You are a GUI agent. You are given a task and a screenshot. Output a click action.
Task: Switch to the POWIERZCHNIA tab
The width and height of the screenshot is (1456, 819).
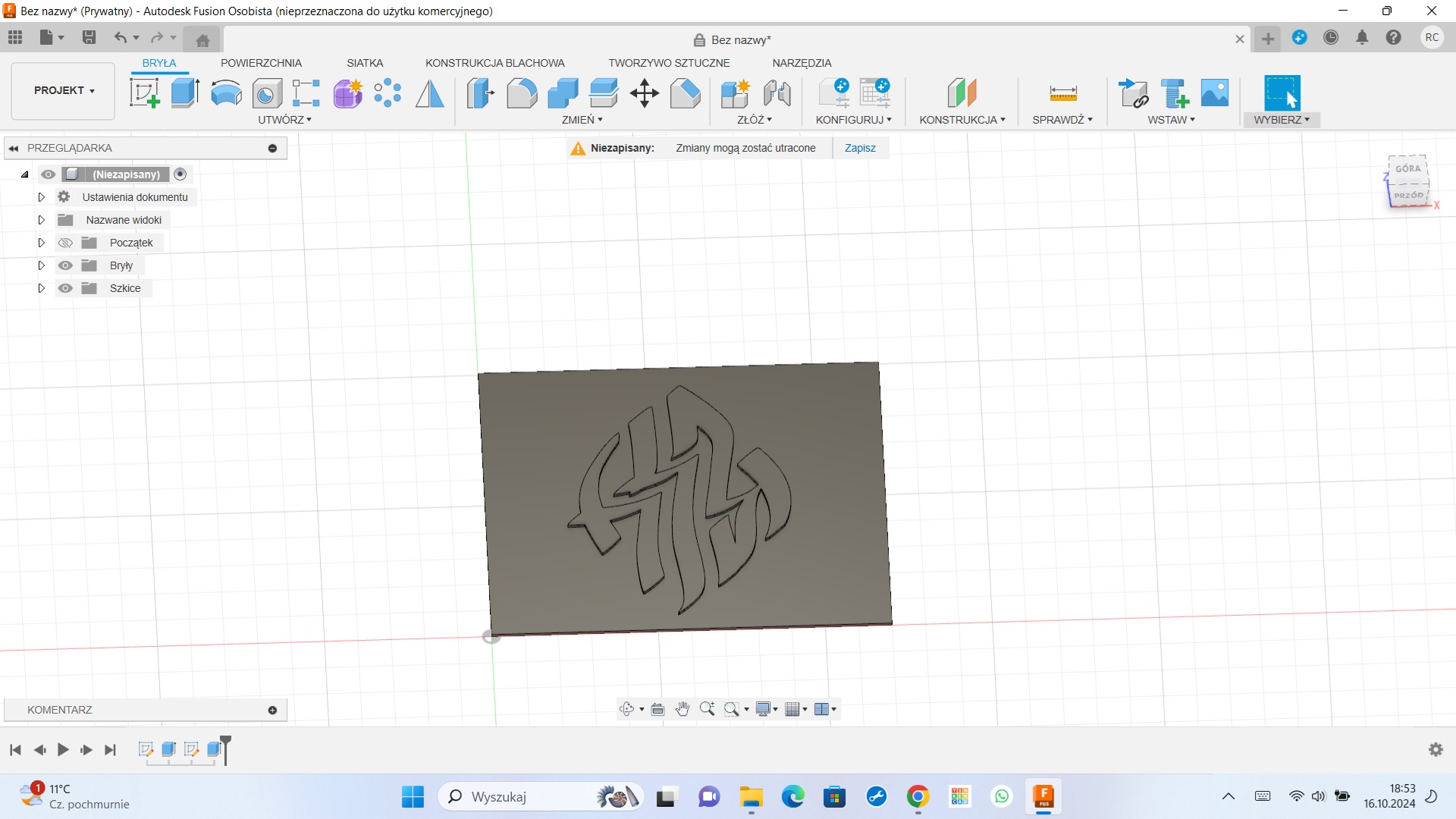pyautogui.click(x=261, y=63)
